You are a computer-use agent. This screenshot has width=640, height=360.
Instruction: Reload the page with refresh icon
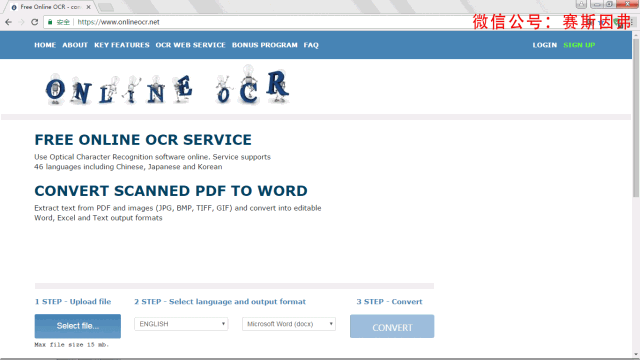click(35, 22)
